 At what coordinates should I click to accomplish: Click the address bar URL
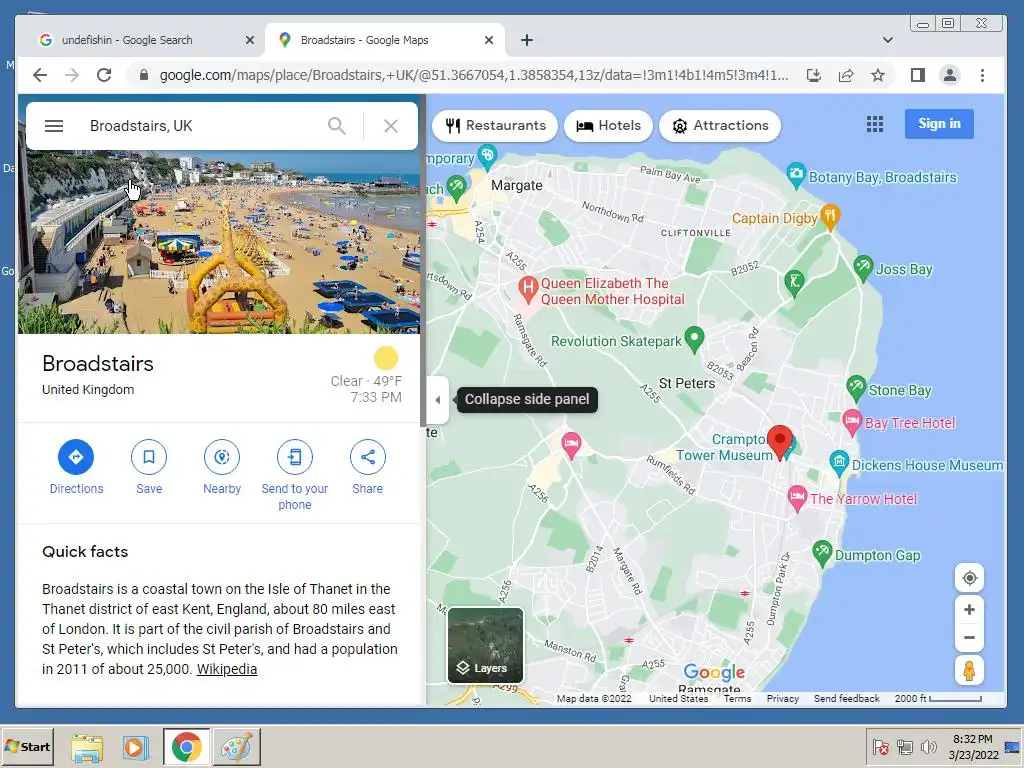point(473,75)
